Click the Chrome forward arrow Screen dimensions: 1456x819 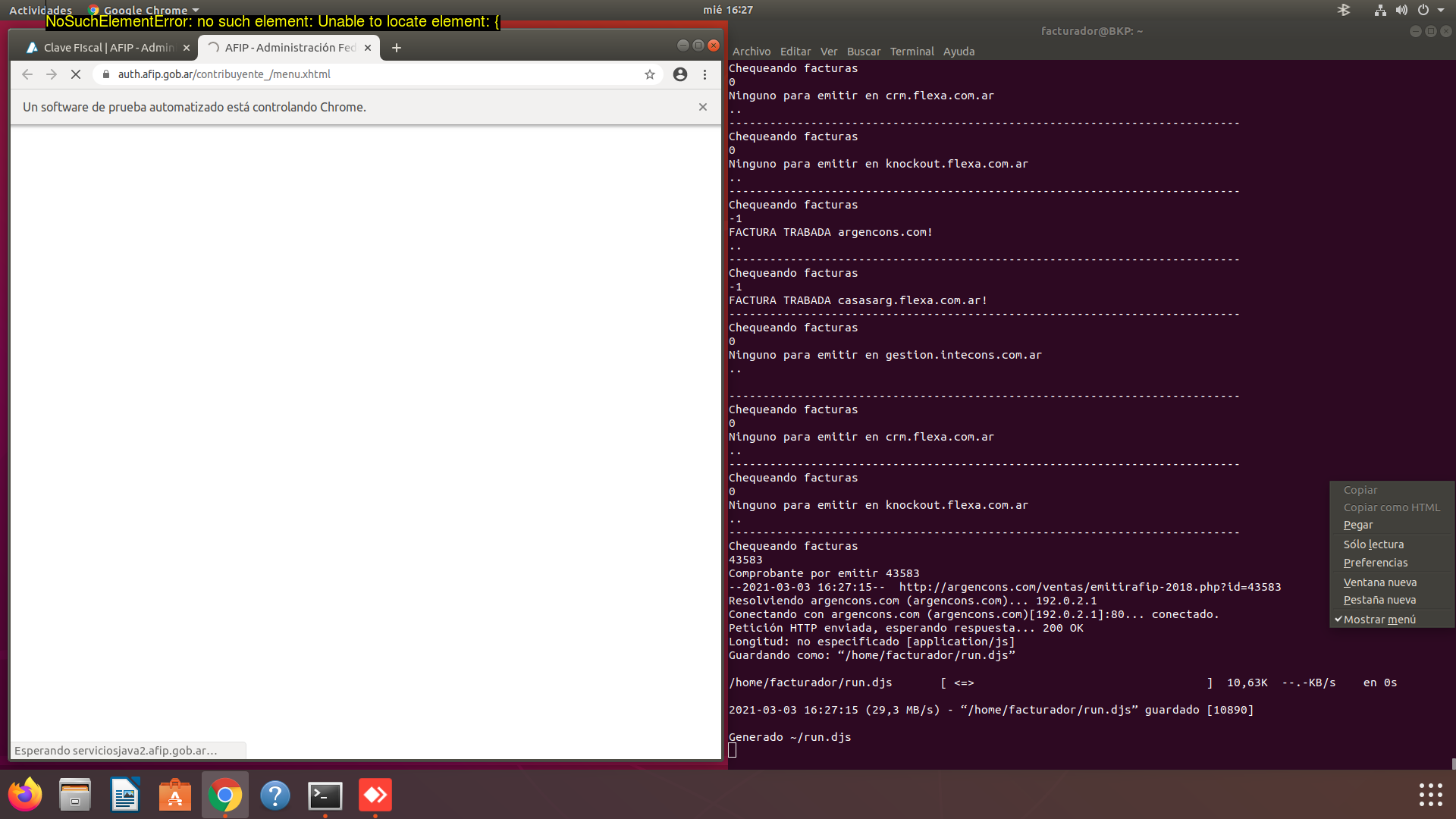(52, 74)
